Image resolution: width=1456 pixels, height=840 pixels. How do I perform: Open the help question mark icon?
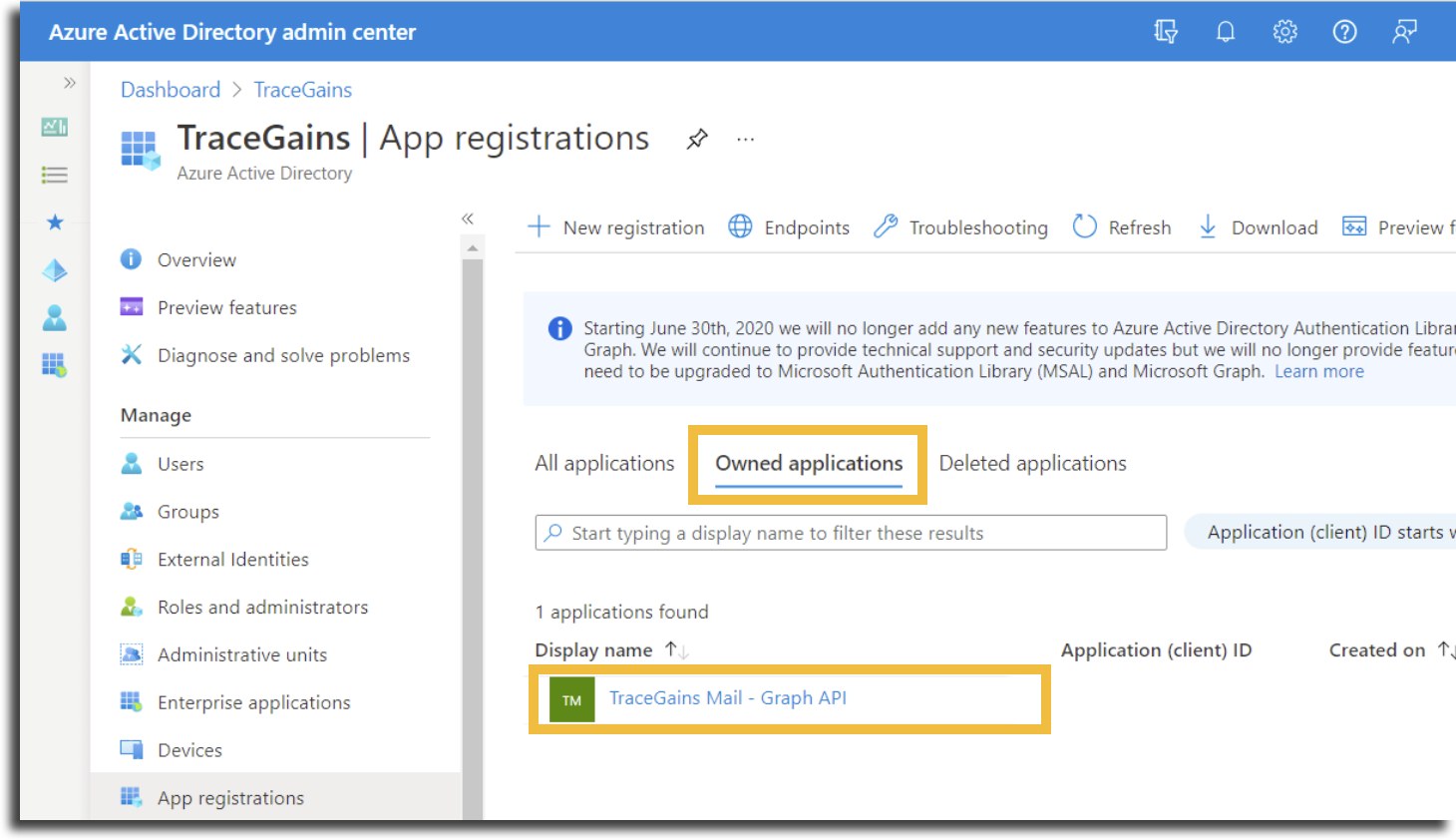(1345, 32)
